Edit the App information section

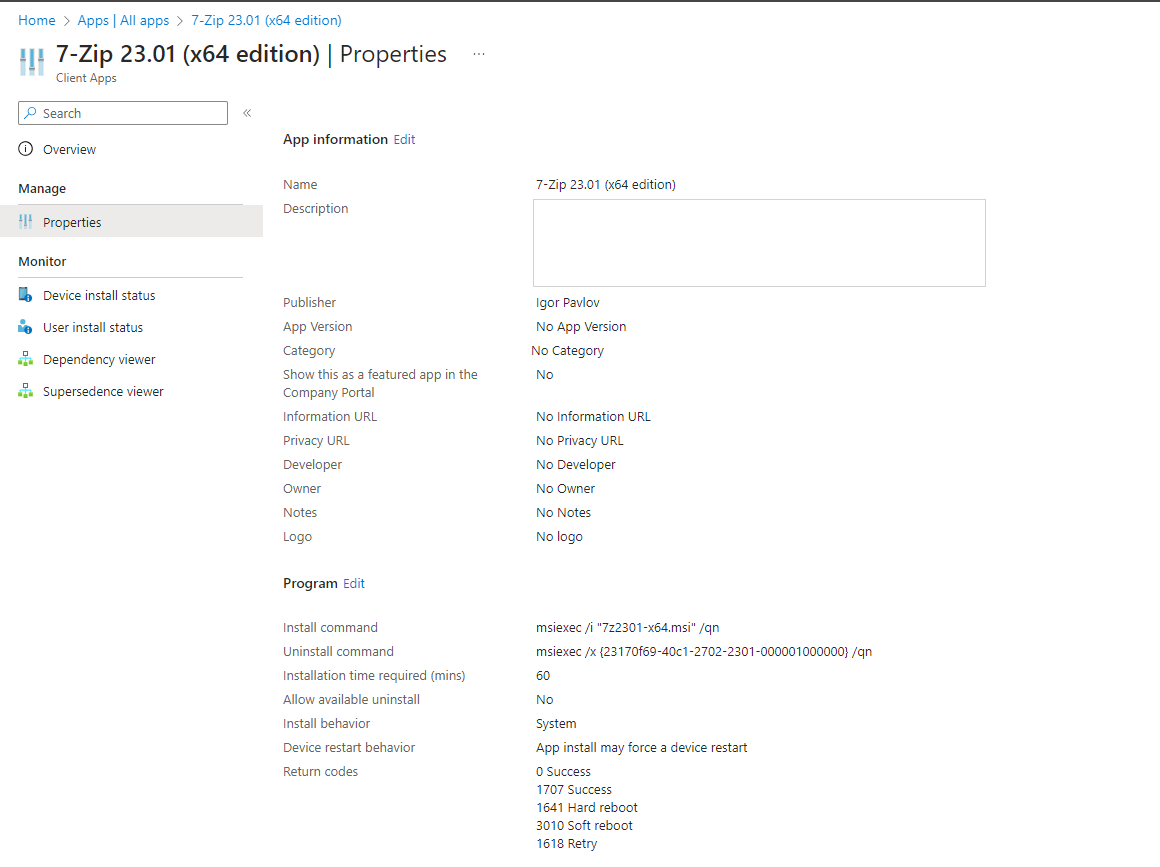[404, 140]
